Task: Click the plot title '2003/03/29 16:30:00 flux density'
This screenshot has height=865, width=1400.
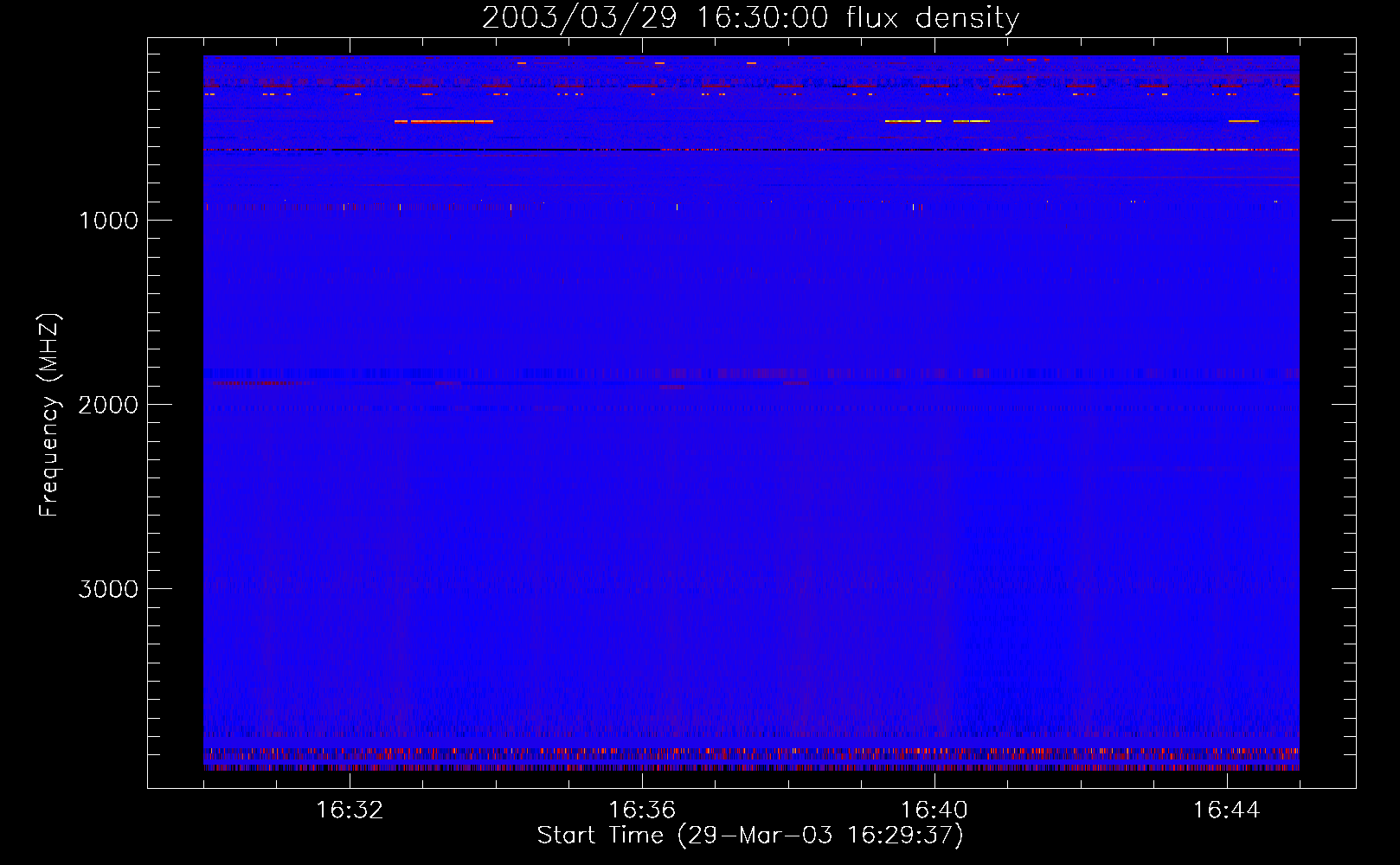Action: (750, 18)
